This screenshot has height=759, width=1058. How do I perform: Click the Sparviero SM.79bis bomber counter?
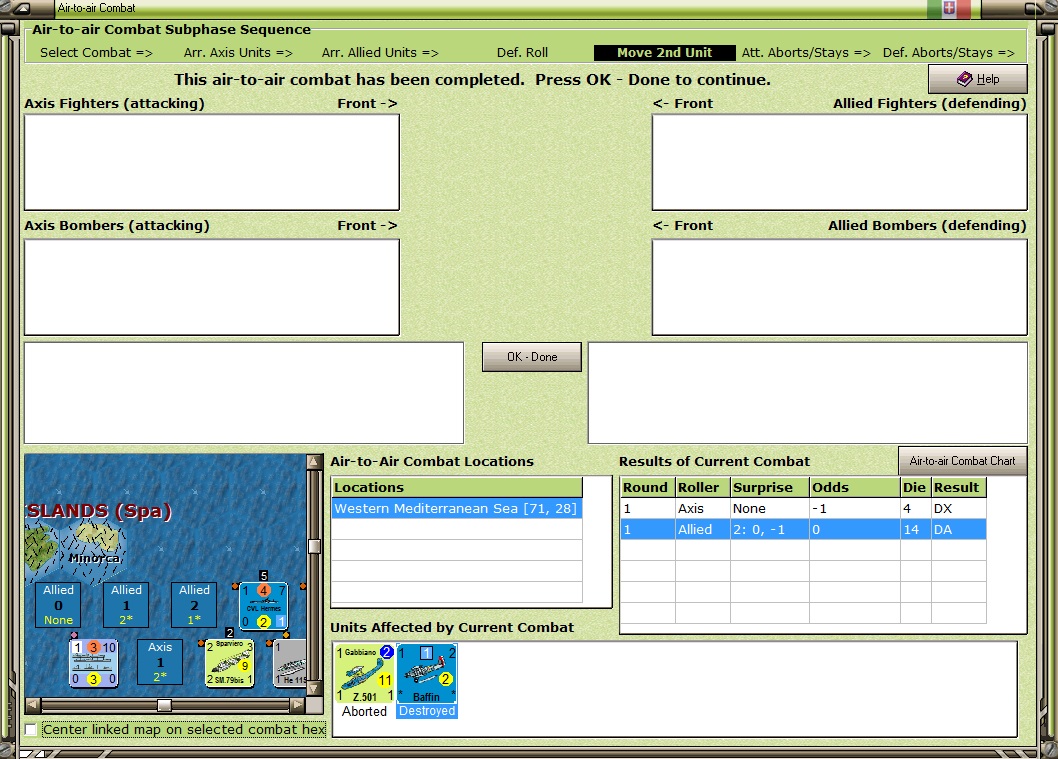click(x=229, y=663)
